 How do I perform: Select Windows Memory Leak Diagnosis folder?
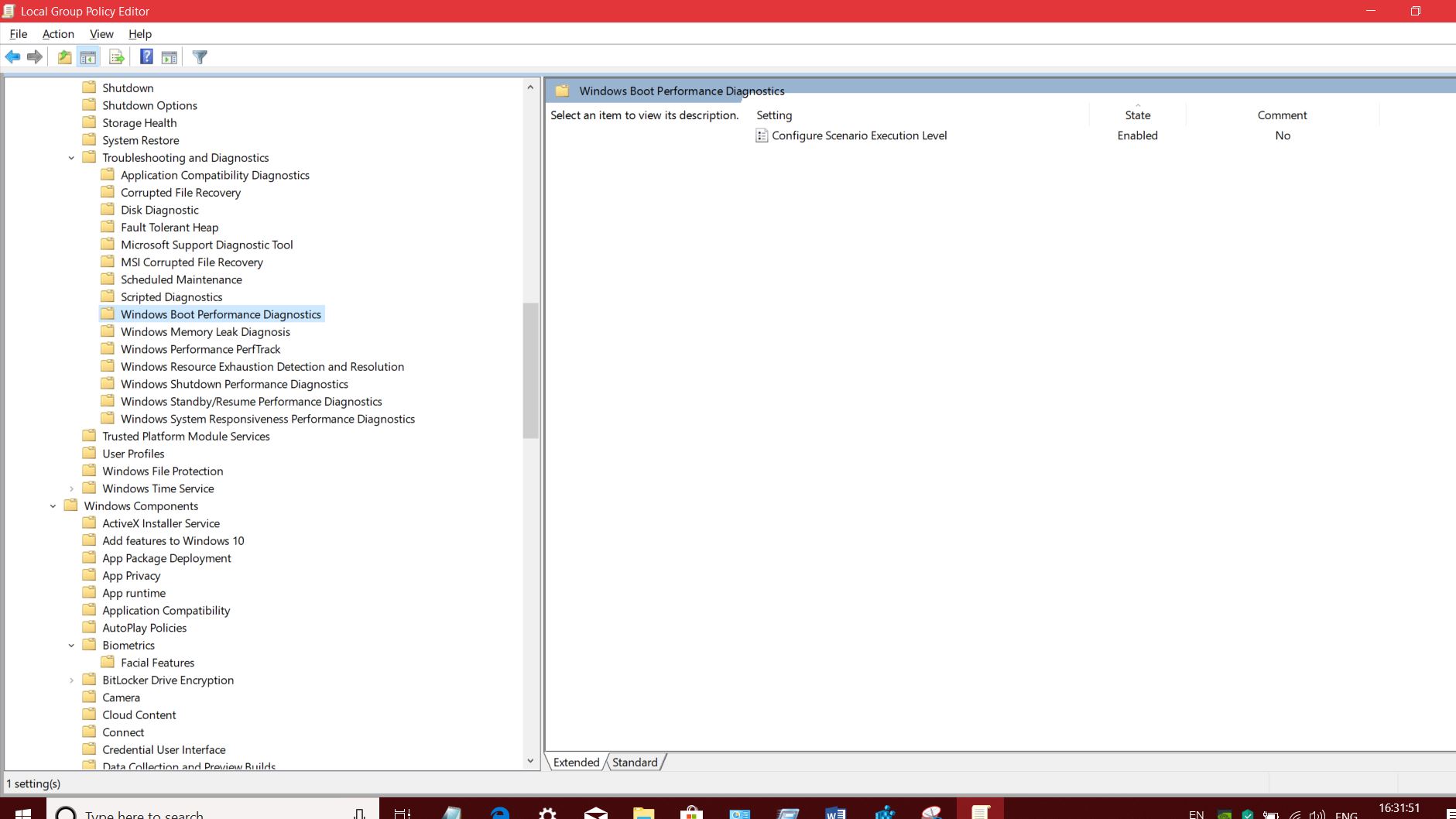(205, 332)
